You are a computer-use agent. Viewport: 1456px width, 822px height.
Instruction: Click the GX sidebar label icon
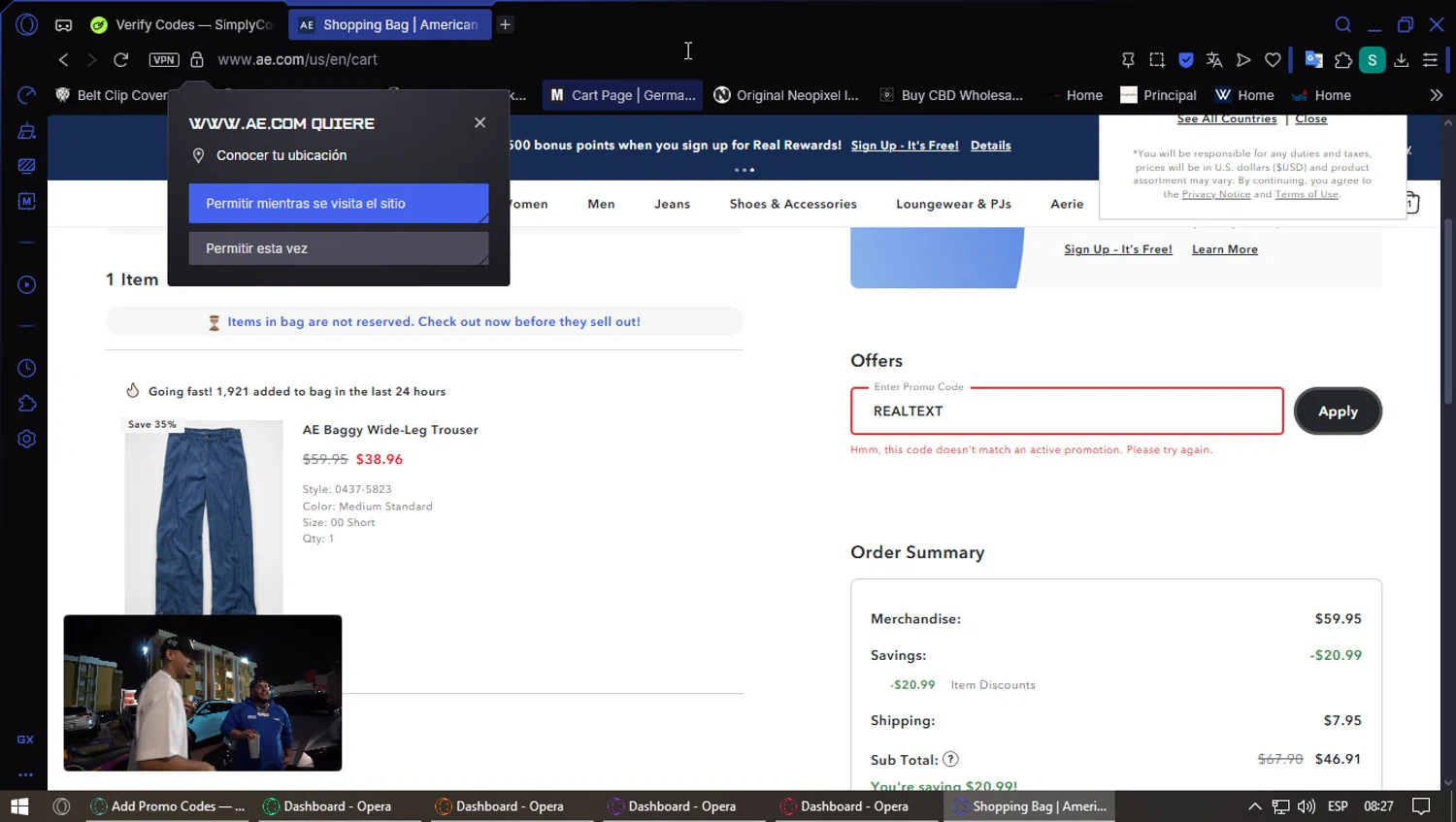[x=25, y=740]
